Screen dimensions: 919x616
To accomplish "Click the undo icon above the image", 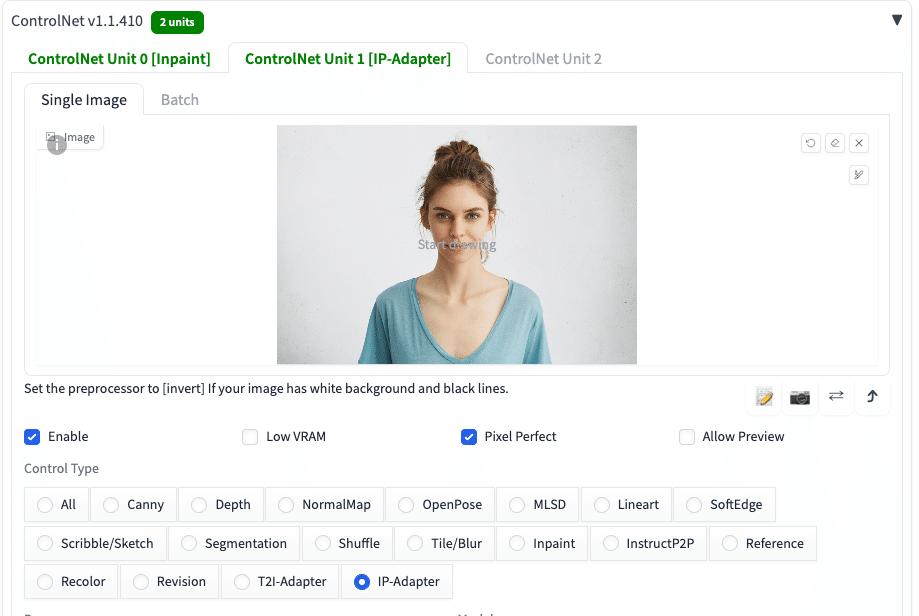I will [811, 143].
